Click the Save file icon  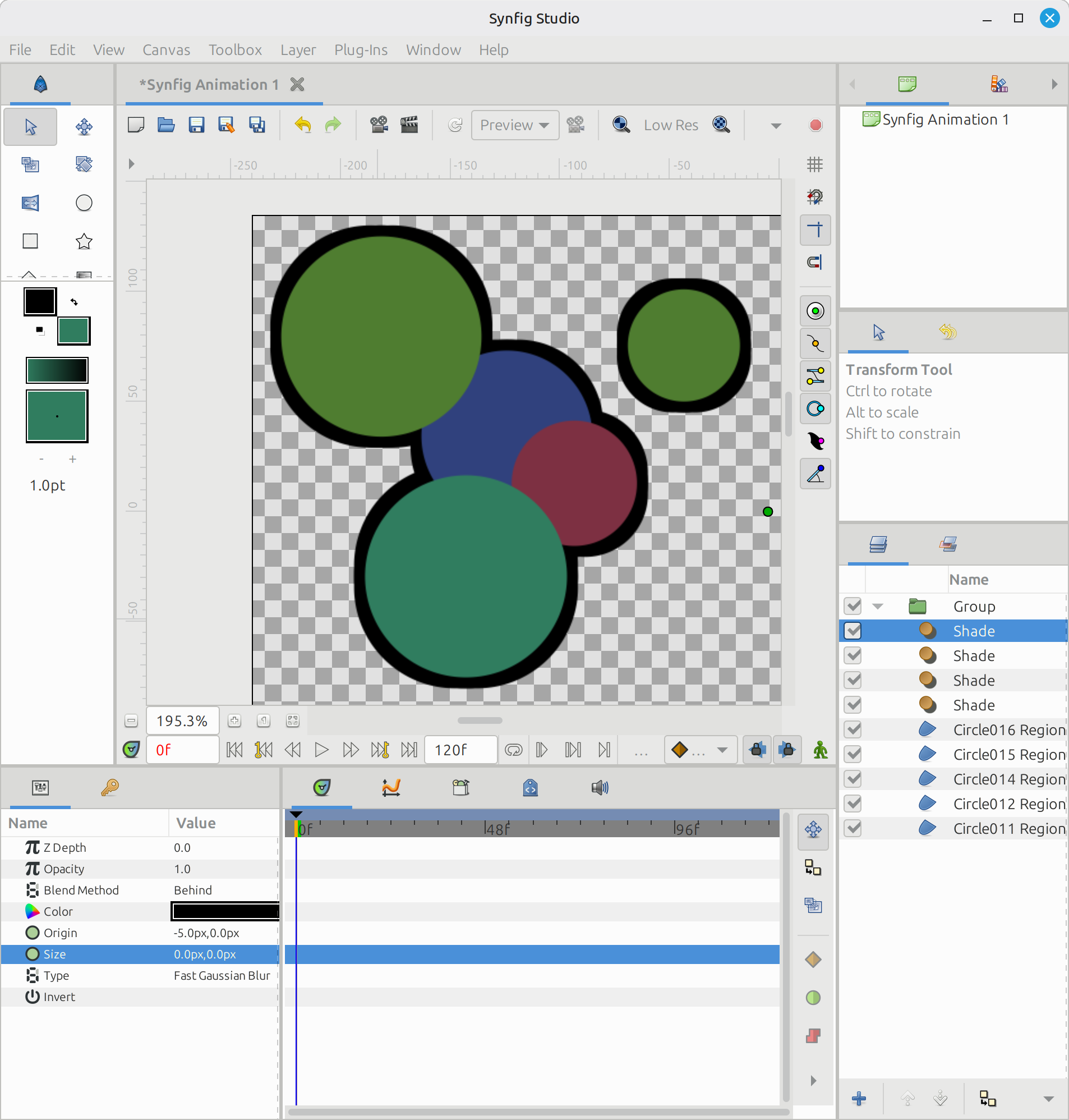pyautogui.click(x=196, y=125)
